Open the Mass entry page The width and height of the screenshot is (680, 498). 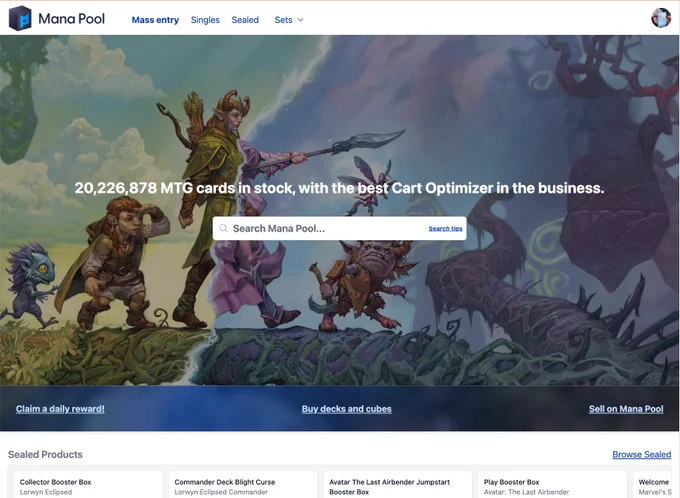[x=155, y=20]
